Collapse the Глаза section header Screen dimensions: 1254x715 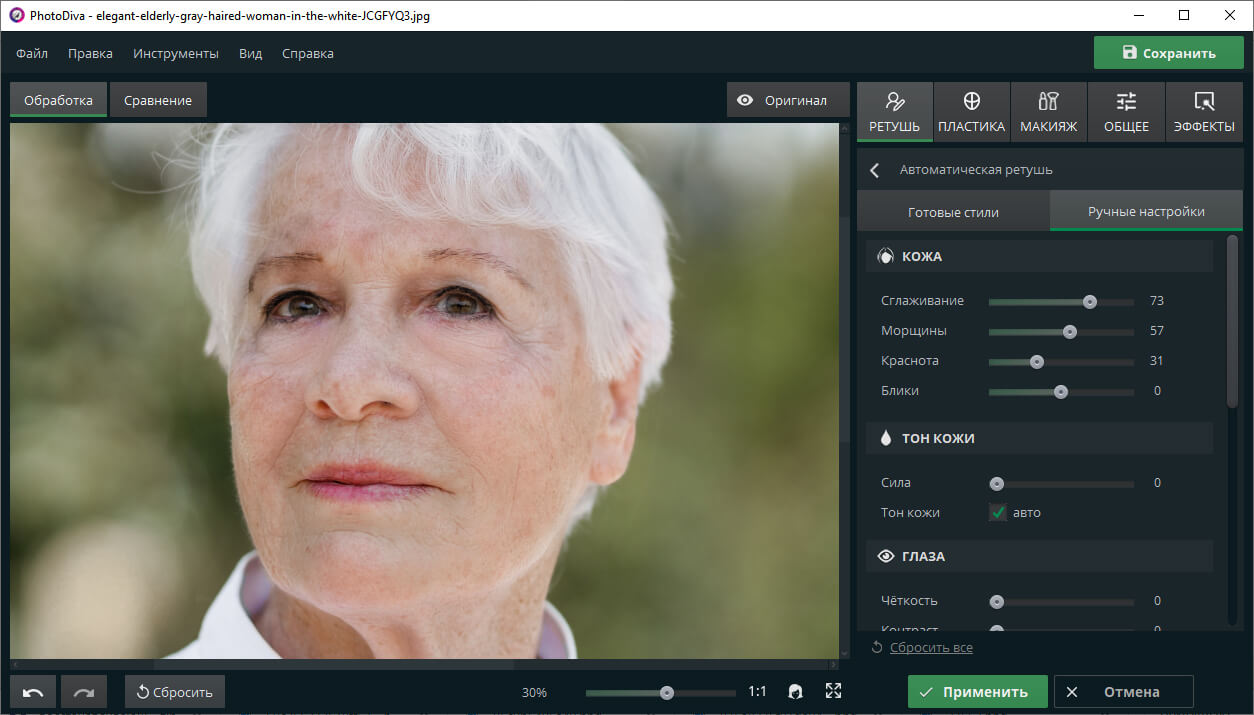[x=1039, y=556]
